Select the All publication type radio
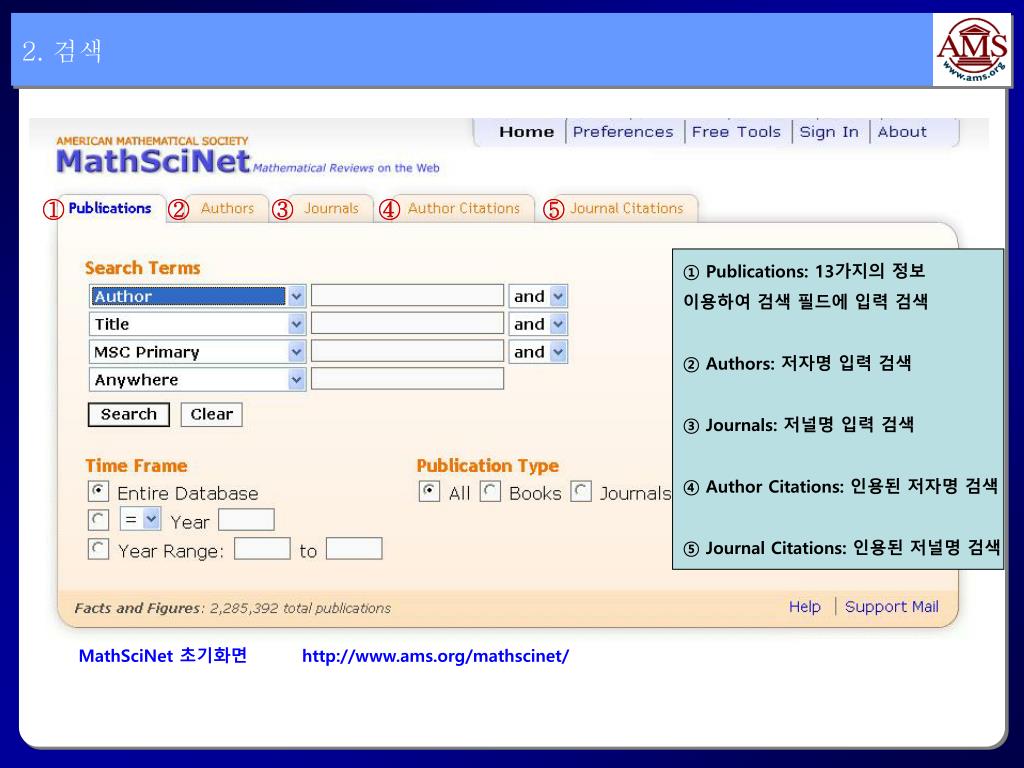The height and width of the screenshot is (768, 1024). (429, 491)
